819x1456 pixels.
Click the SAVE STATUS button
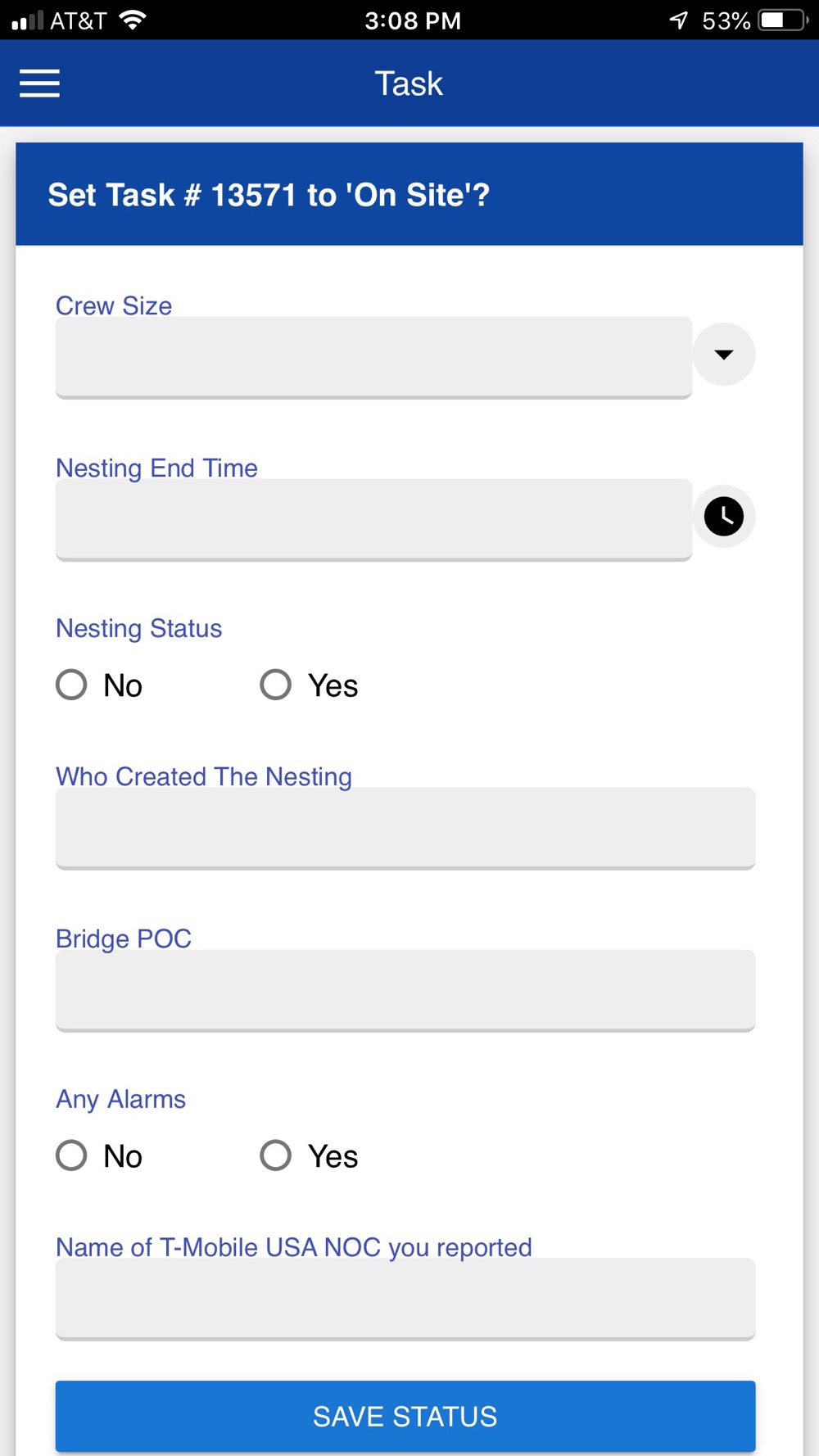click(405, 1417)
